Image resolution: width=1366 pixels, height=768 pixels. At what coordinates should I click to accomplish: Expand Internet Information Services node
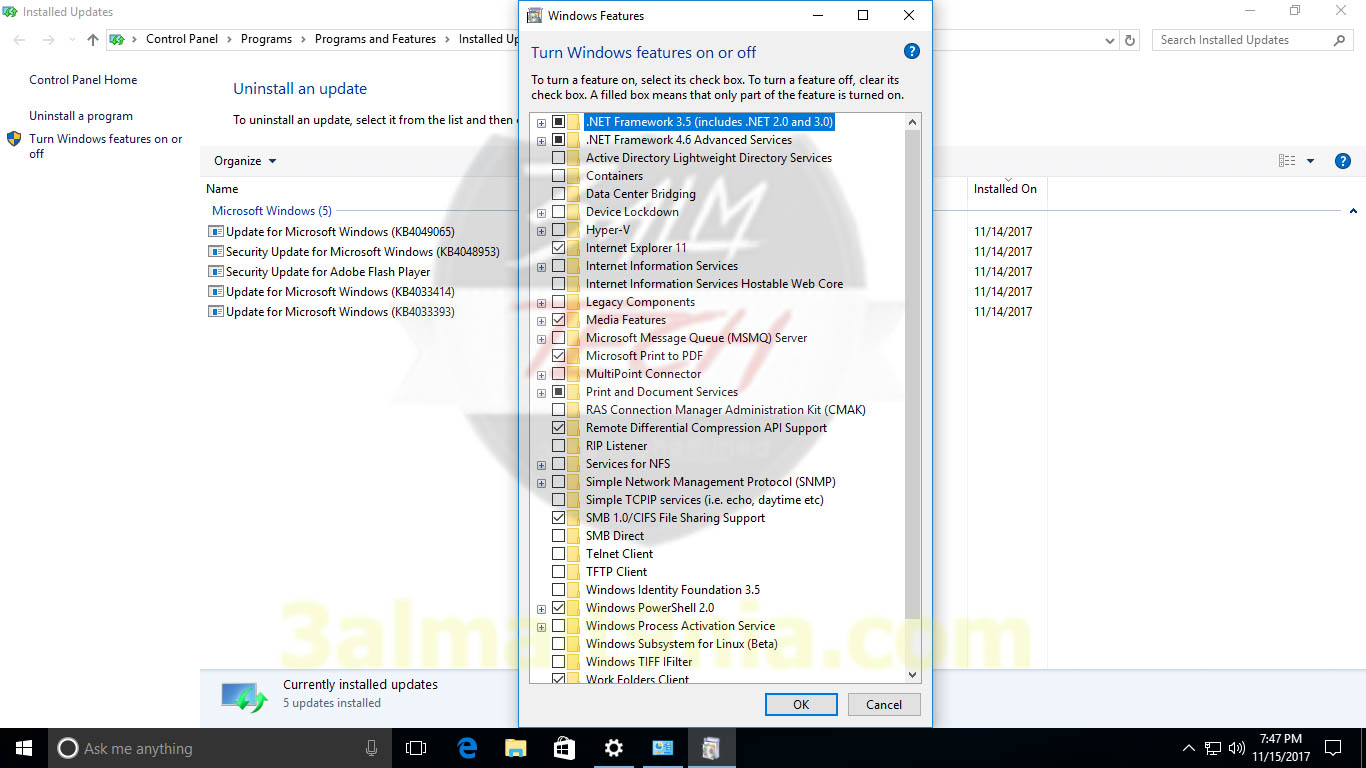pos(542,267)
